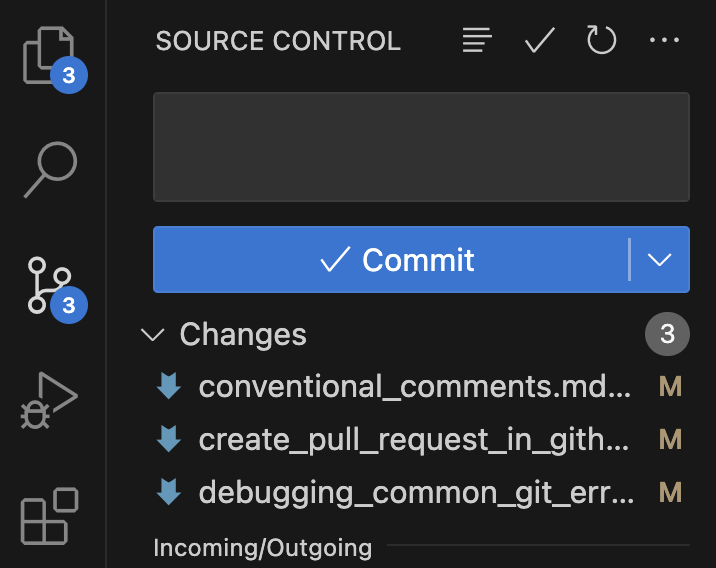Click the SOURCE CONTROL panel title

click(278, 41)
